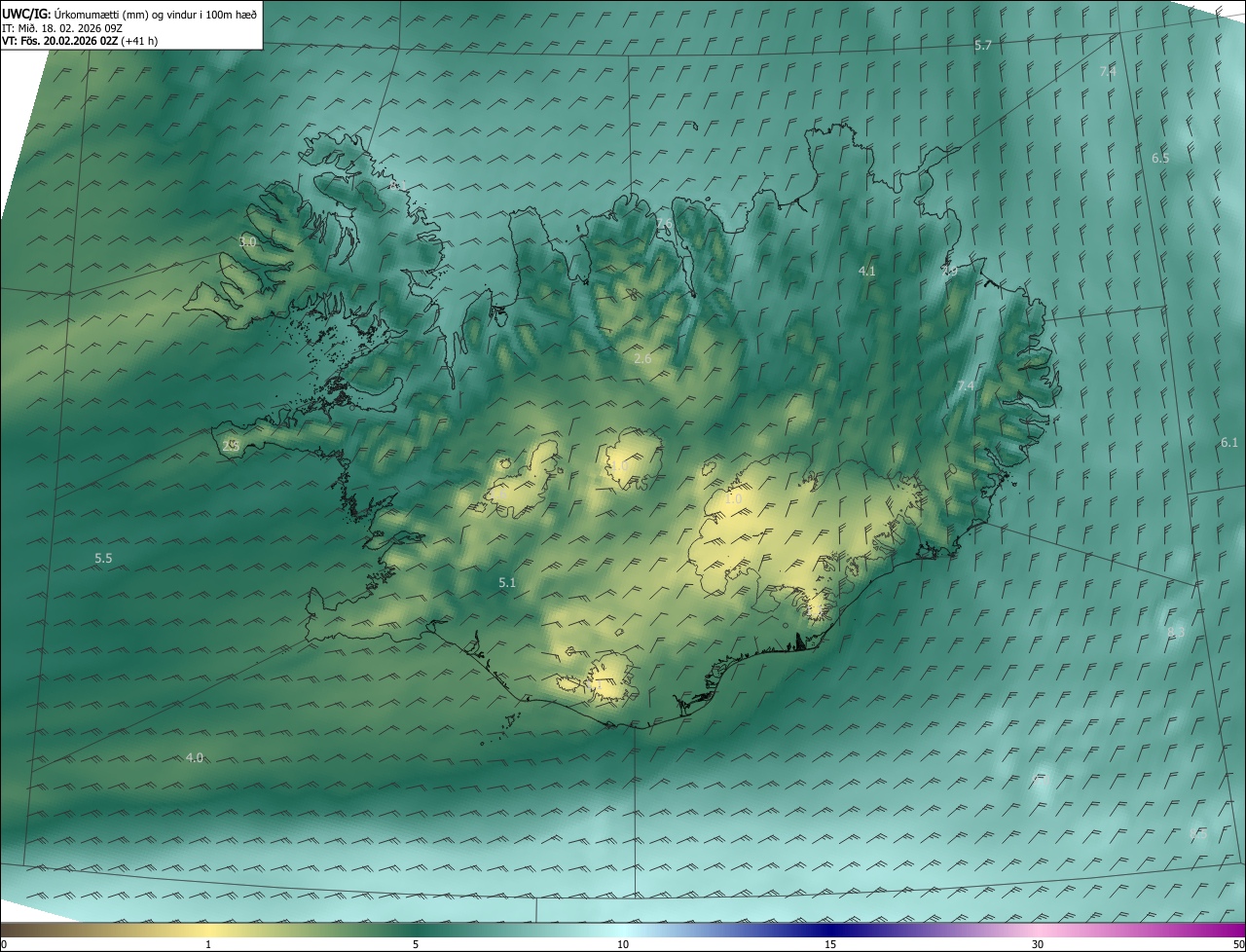The width and height of the screenshot is (1246, 952).
Task: Click the colorbar tick label '0'
Action: click(x=4, y=945)
